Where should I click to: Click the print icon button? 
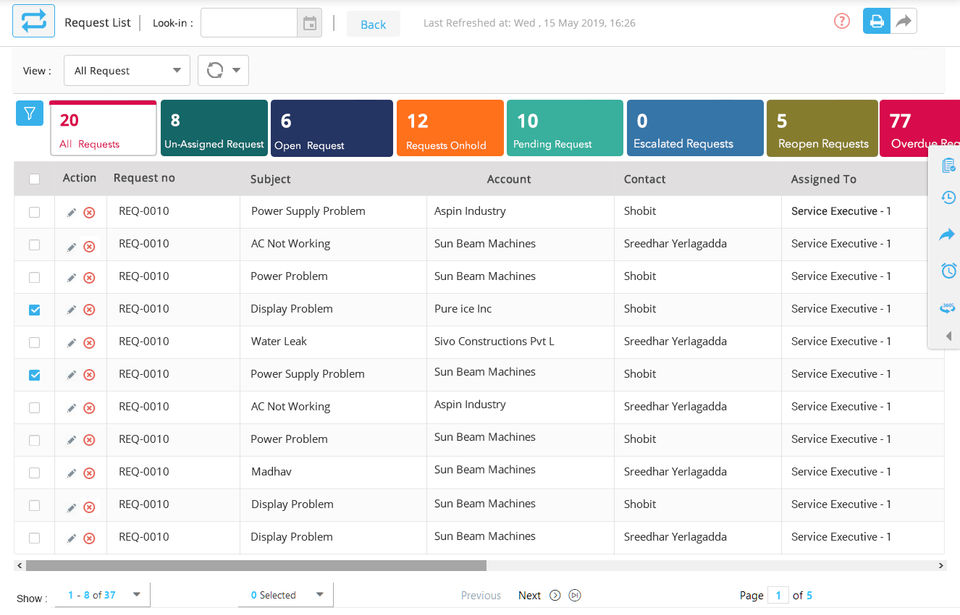point(876,21)
